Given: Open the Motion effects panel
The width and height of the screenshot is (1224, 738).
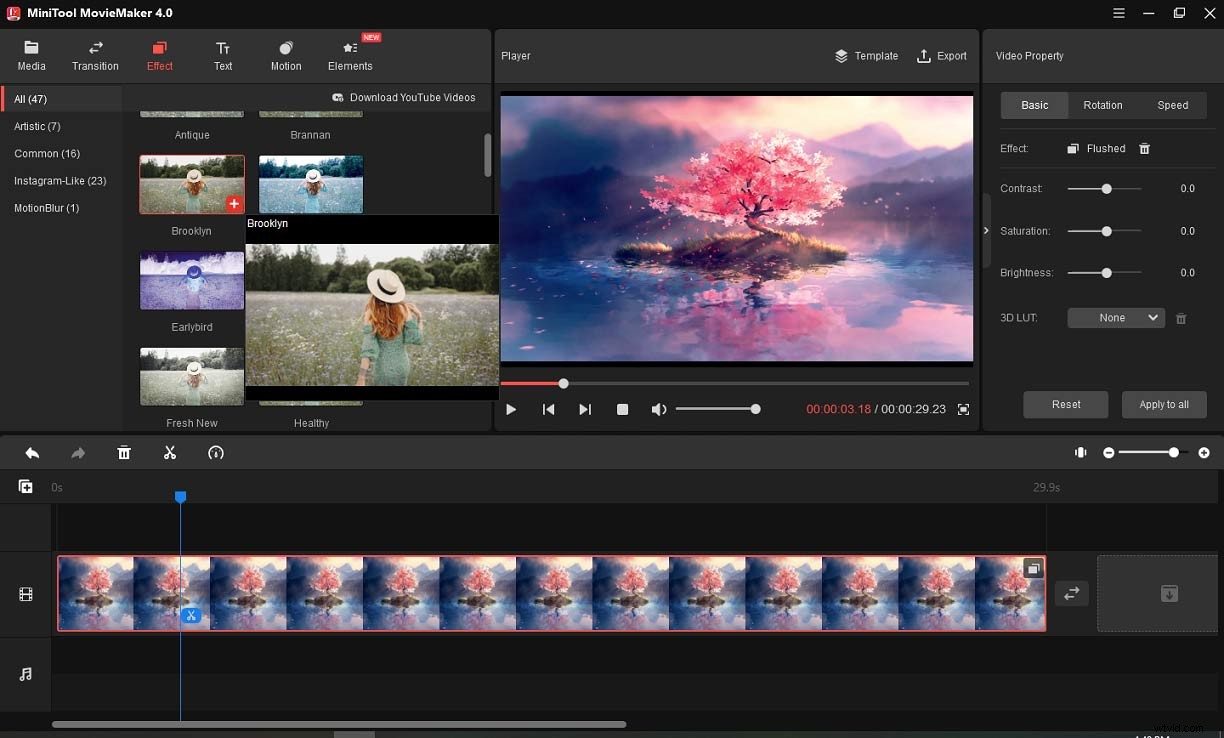Looking at the screenshot, I should (x=285, y=54).
